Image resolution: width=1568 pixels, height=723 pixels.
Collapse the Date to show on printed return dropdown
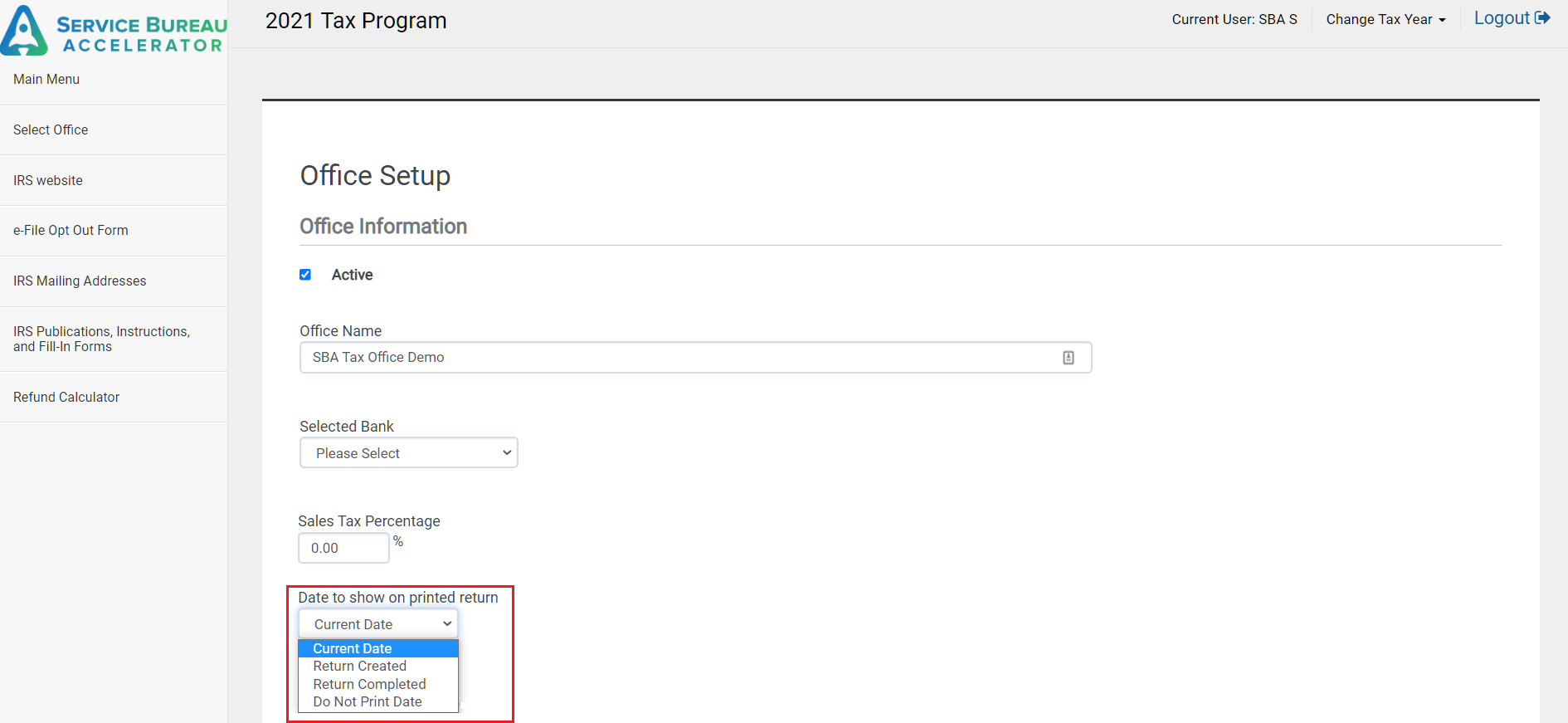pyautogui.click(x=378, y=624)
